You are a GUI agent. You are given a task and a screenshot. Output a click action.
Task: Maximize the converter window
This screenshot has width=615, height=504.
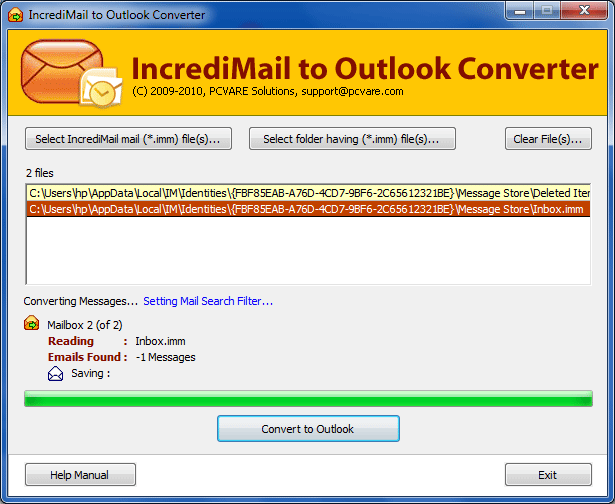pos(547,11)
